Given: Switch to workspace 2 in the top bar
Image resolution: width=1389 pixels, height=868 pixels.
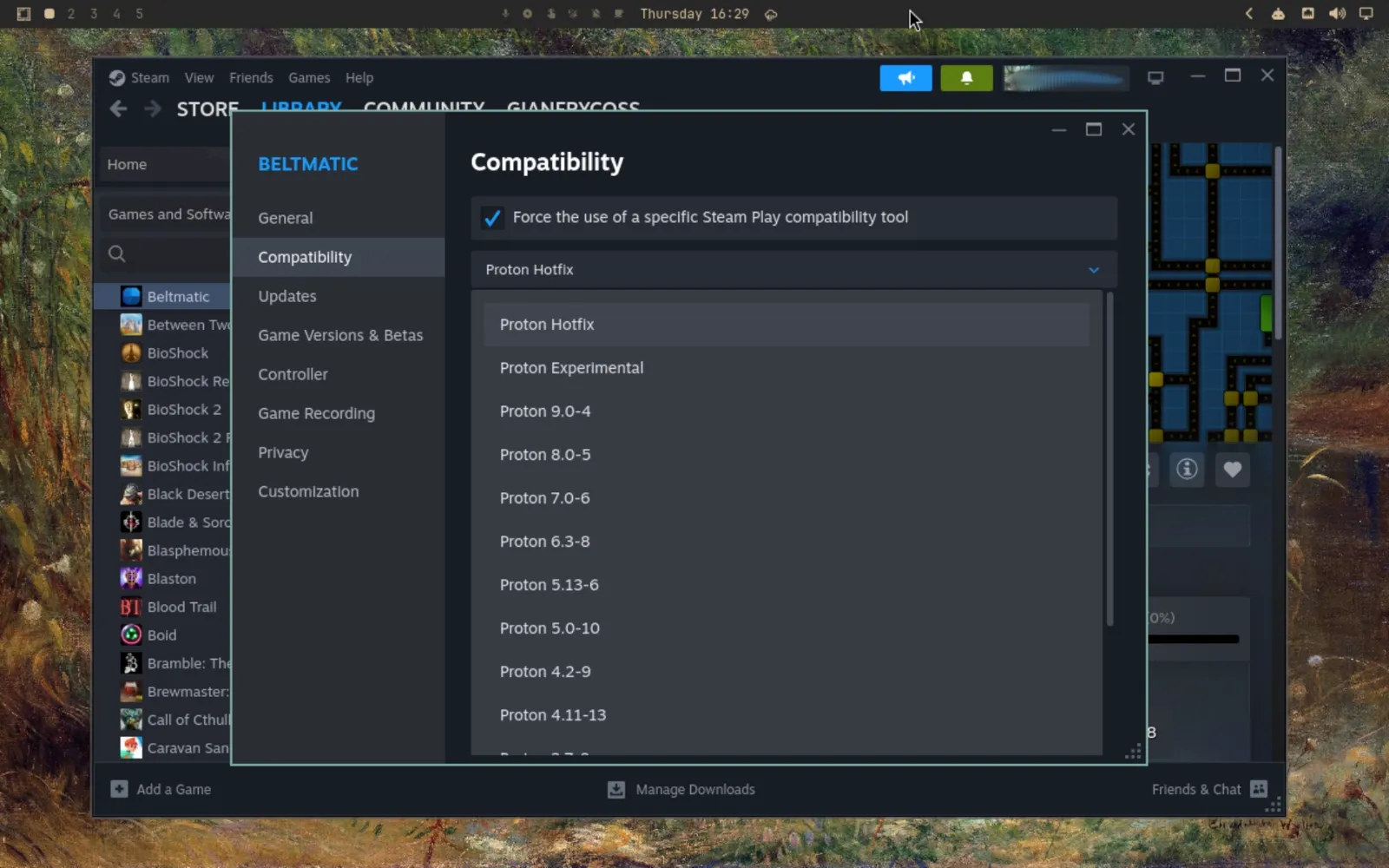Looking at the screenshot, I should [x=71, y=14].
